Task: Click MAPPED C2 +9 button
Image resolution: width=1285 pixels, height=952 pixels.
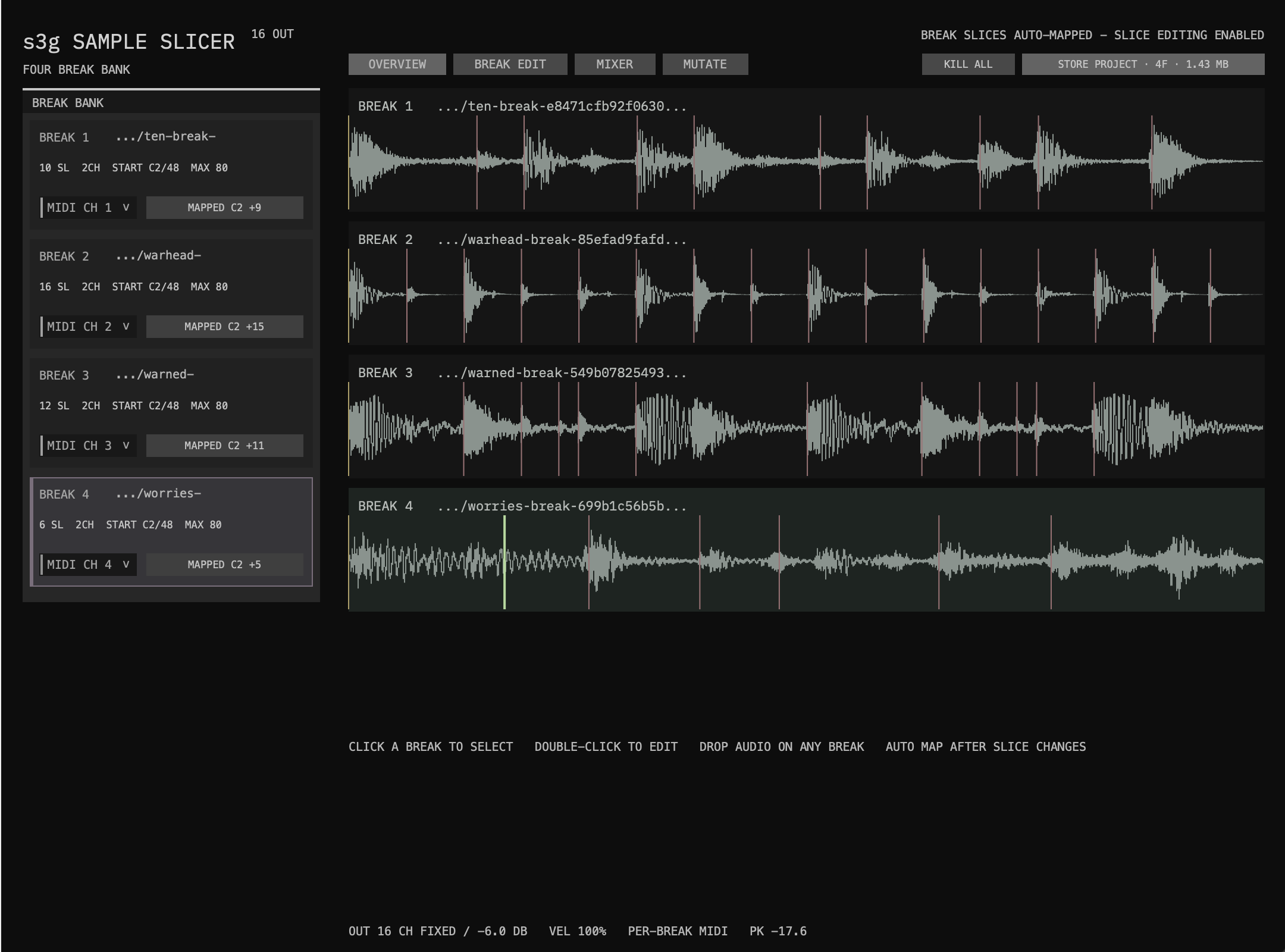Action: [224, 208]
